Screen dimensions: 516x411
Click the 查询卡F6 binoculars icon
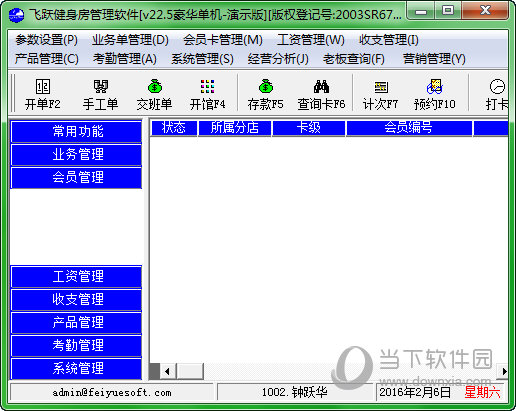pos(321,86)
